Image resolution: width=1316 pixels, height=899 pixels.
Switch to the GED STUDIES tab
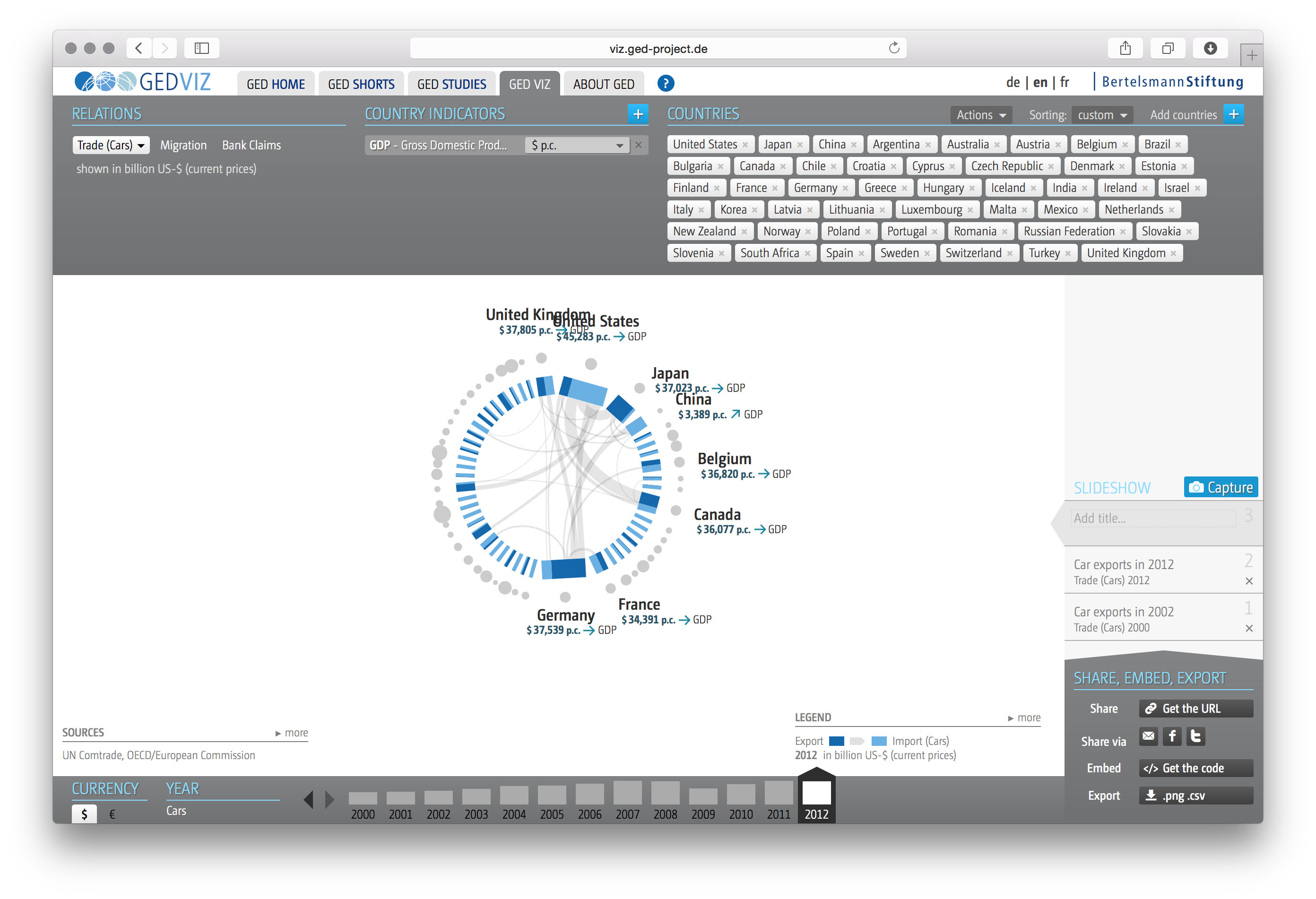click(451, 84)
